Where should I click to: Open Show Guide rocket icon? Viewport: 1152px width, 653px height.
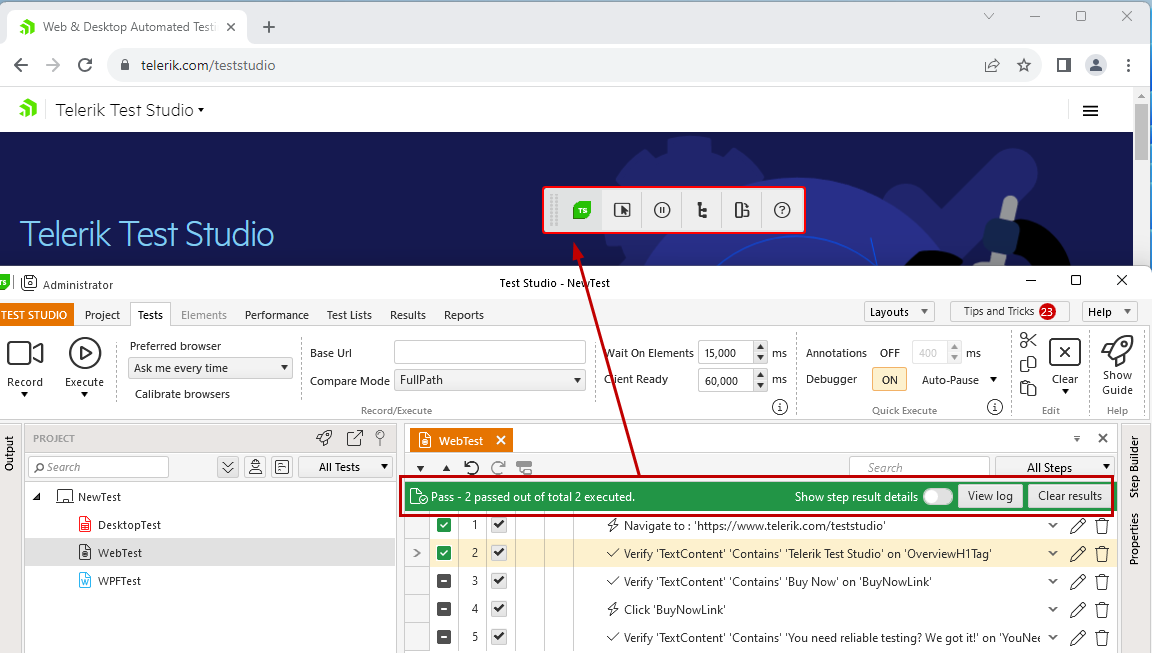click(x=1117, y=350)
